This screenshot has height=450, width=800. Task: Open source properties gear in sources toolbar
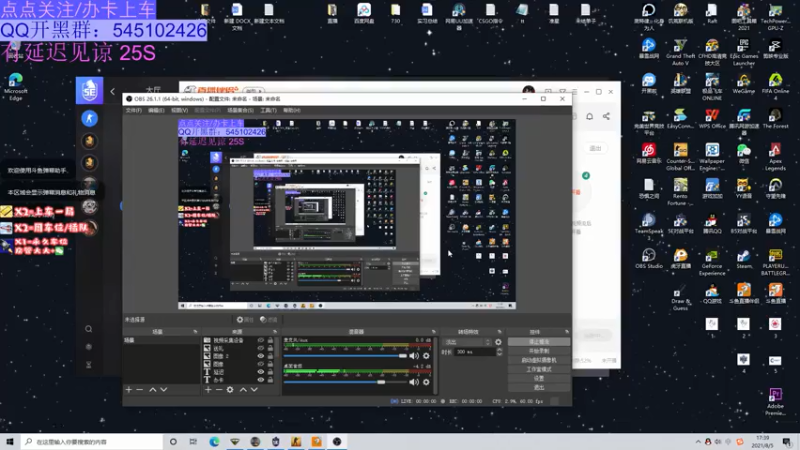point(230,390)
